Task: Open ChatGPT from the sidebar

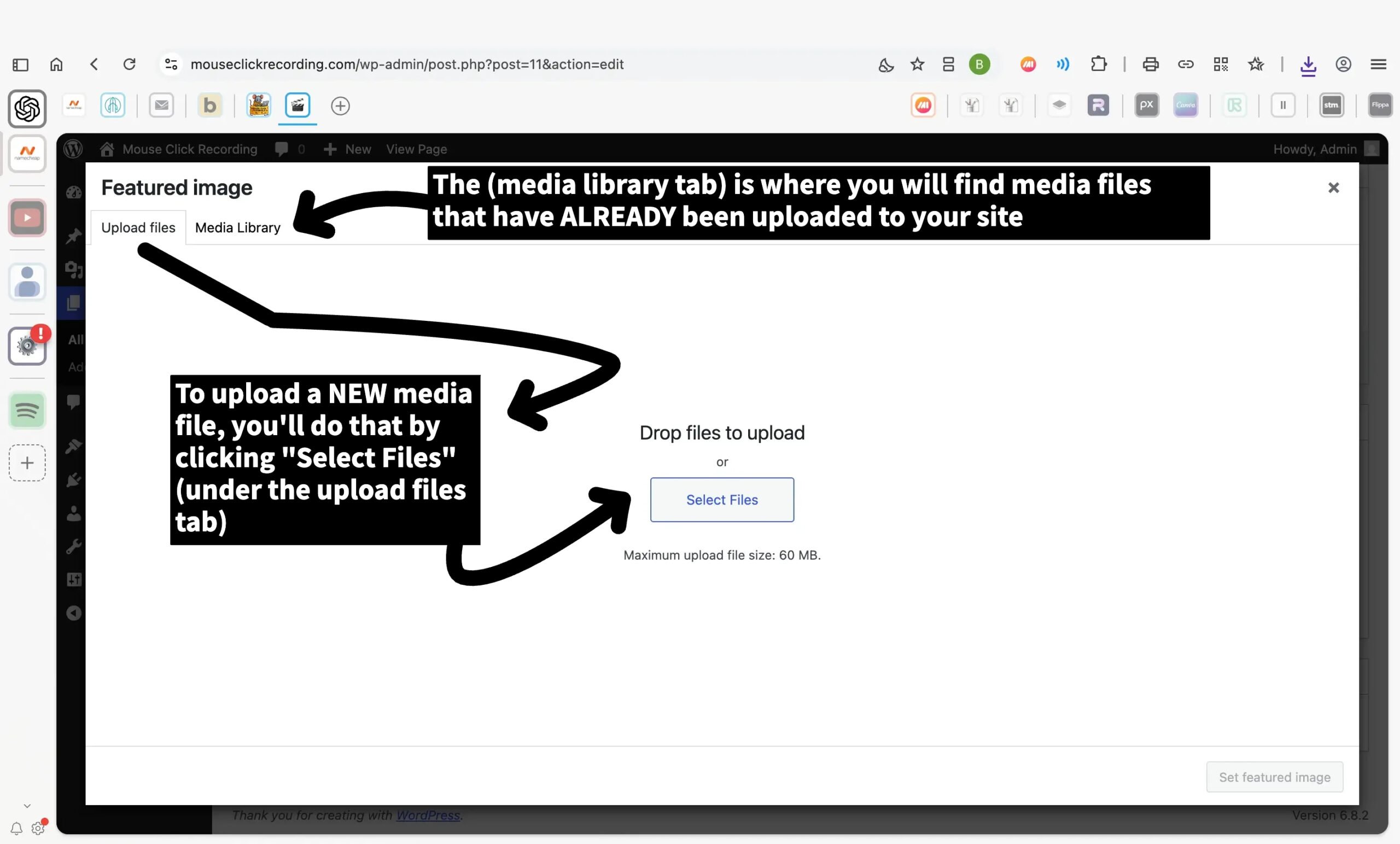Action: pos(27,108)
